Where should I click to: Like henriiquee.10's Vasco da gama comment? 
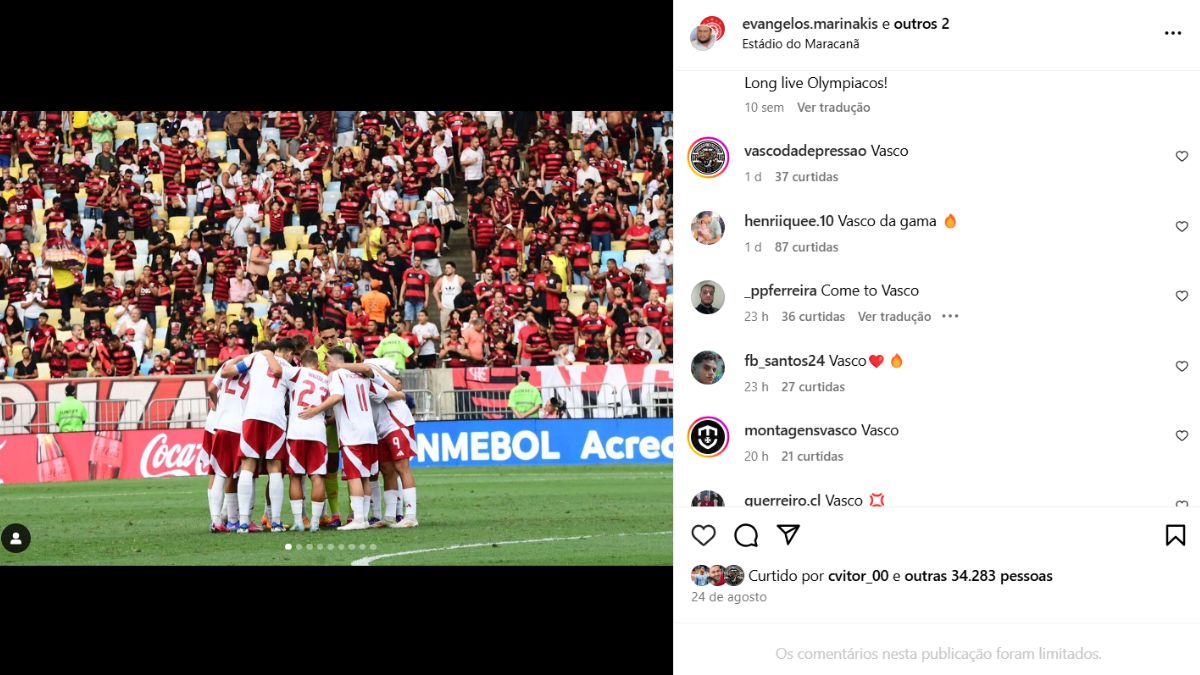tap(1181, 227)
